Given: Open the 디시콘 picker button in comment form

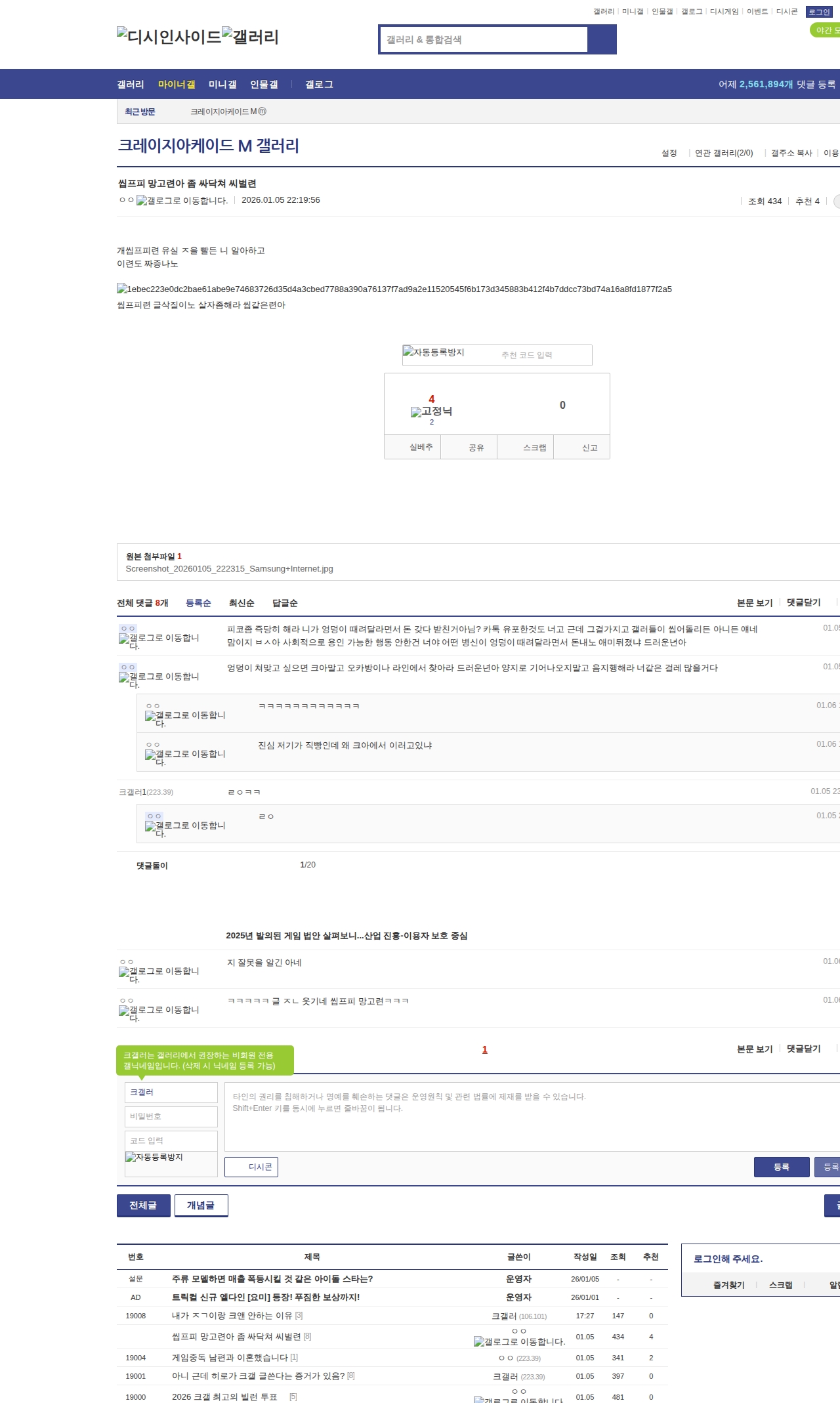Looking at the screenshot, I should tap(251, 1167).
